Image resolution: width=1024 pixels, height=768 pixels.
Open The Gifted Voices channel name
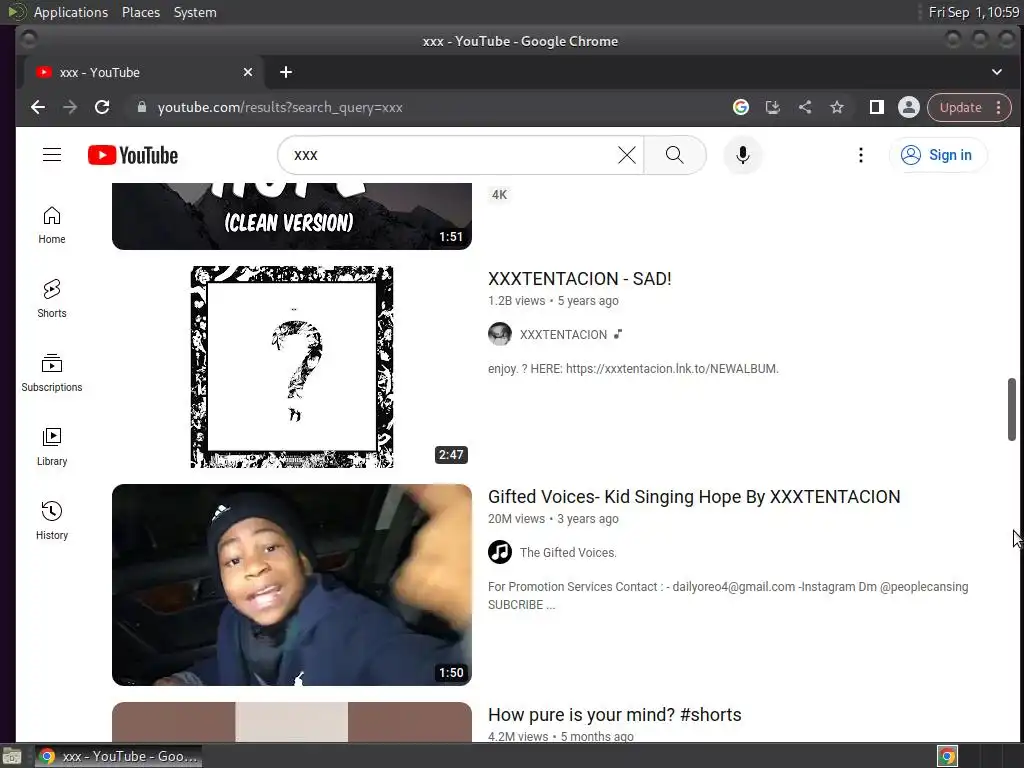pyautogui.click(x=568, y=552)
